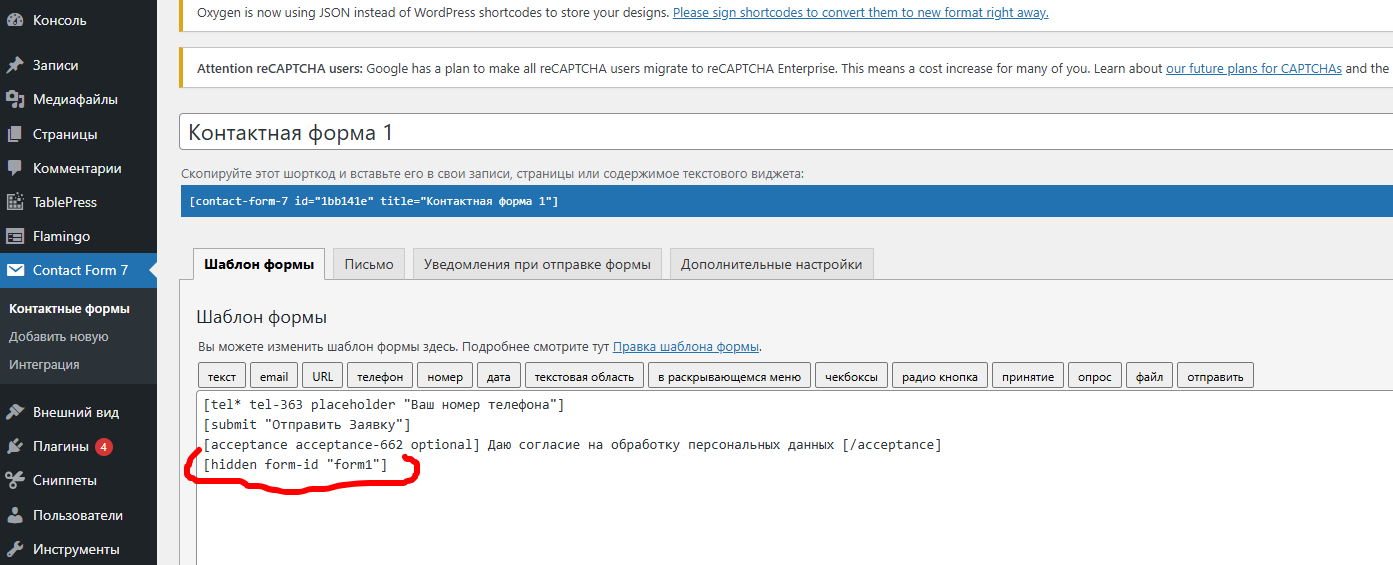Click the опрос tag button
The height and width of the screenshot is (565, 1393).
1095,376
